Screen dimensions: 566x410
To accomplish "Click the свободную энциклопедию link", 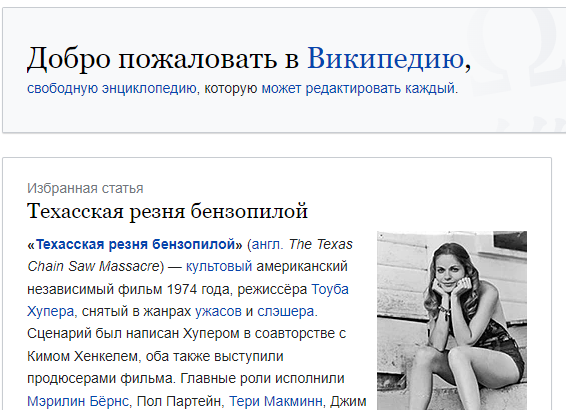I will click(x=112, y=88).
